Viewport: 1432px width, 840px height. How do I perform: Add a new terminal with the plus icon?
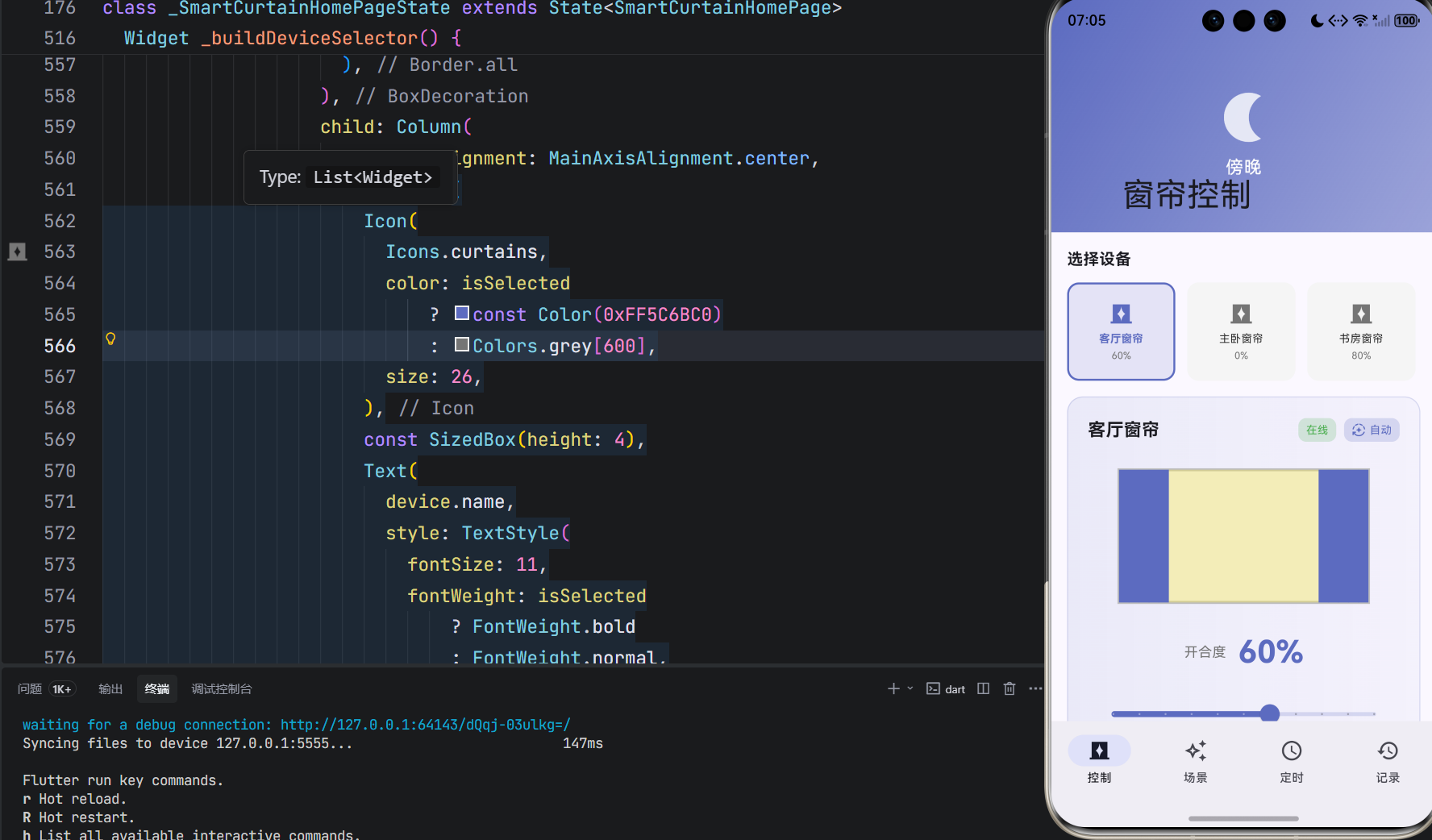coord(893,688)
